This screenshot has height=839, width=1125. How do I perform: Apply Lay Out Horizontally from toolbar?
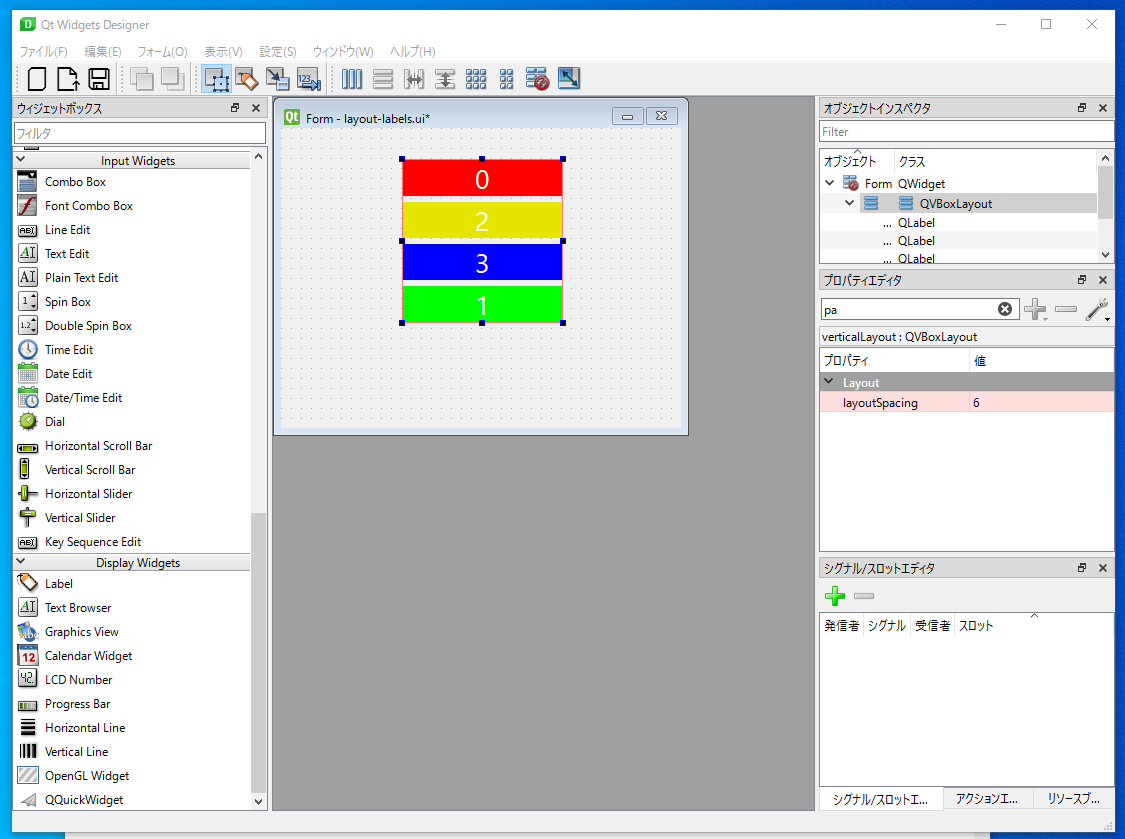pyautogui.click(x=352, y=79)
